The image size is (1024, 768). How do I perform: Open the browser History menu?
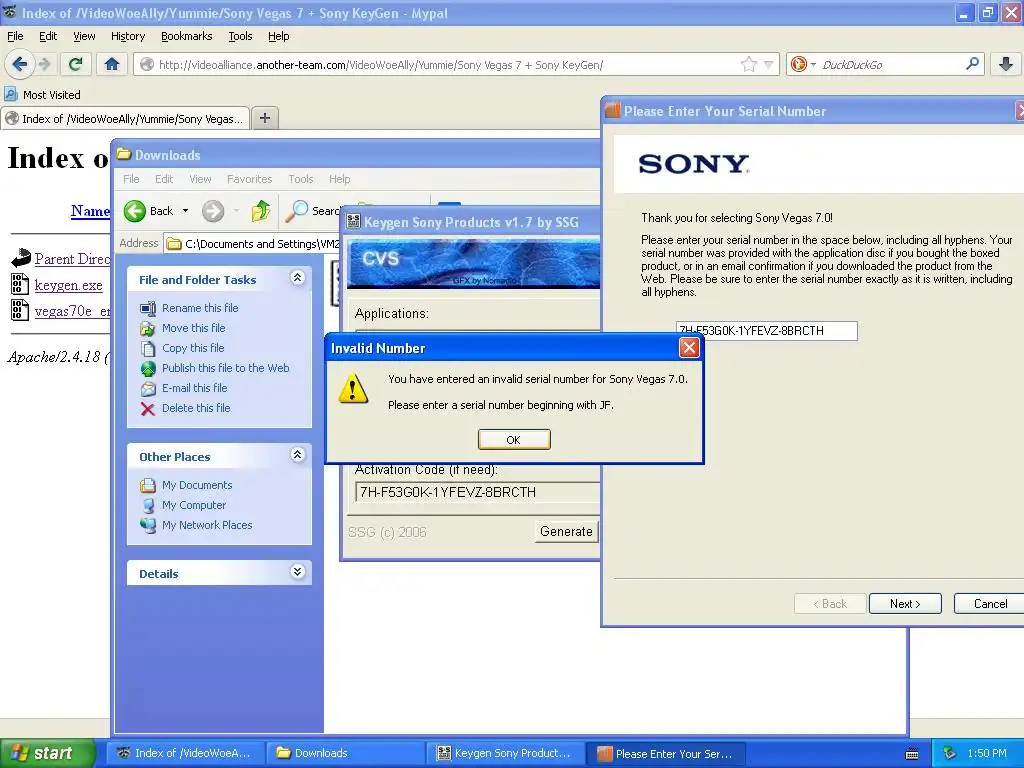pos(127,36)
